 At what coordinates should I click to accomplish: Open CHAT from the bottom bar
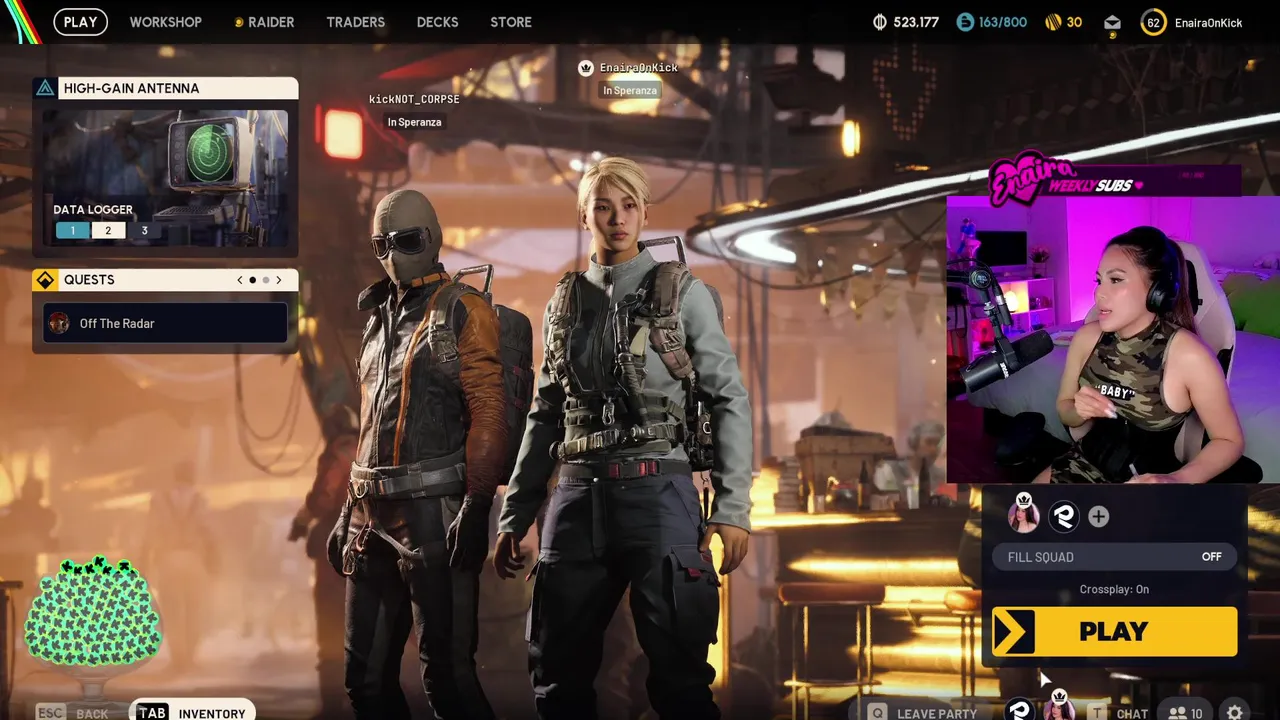1132,713
